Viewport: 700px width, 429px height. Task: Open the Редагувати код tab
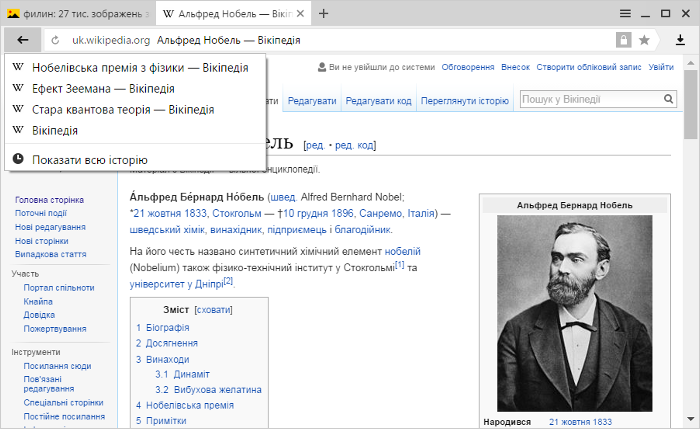379,101
